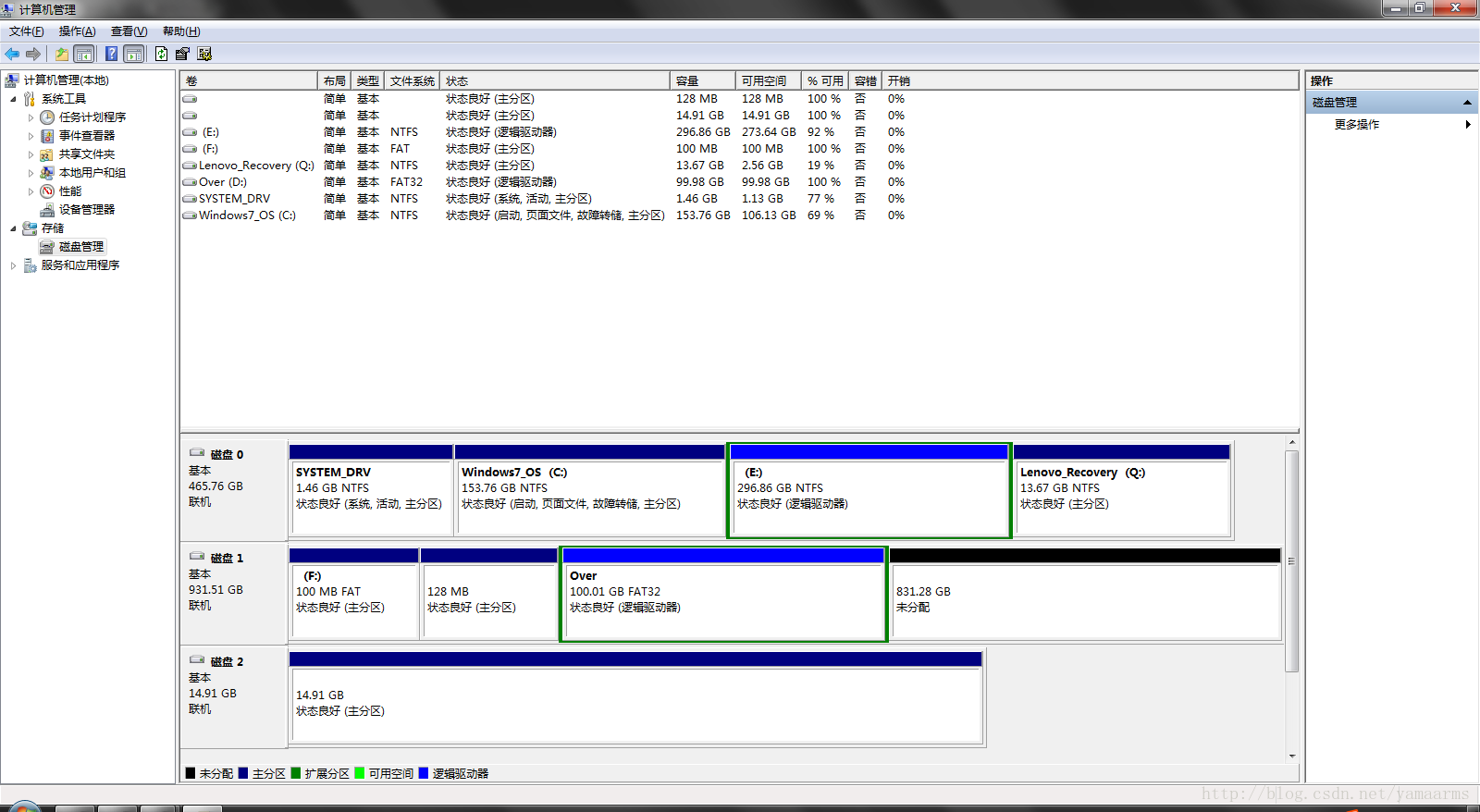The width and height of the screenshot is (1480, 812).
Task: Click the blue Help question mark icon
Action: (x=111, y=54)
